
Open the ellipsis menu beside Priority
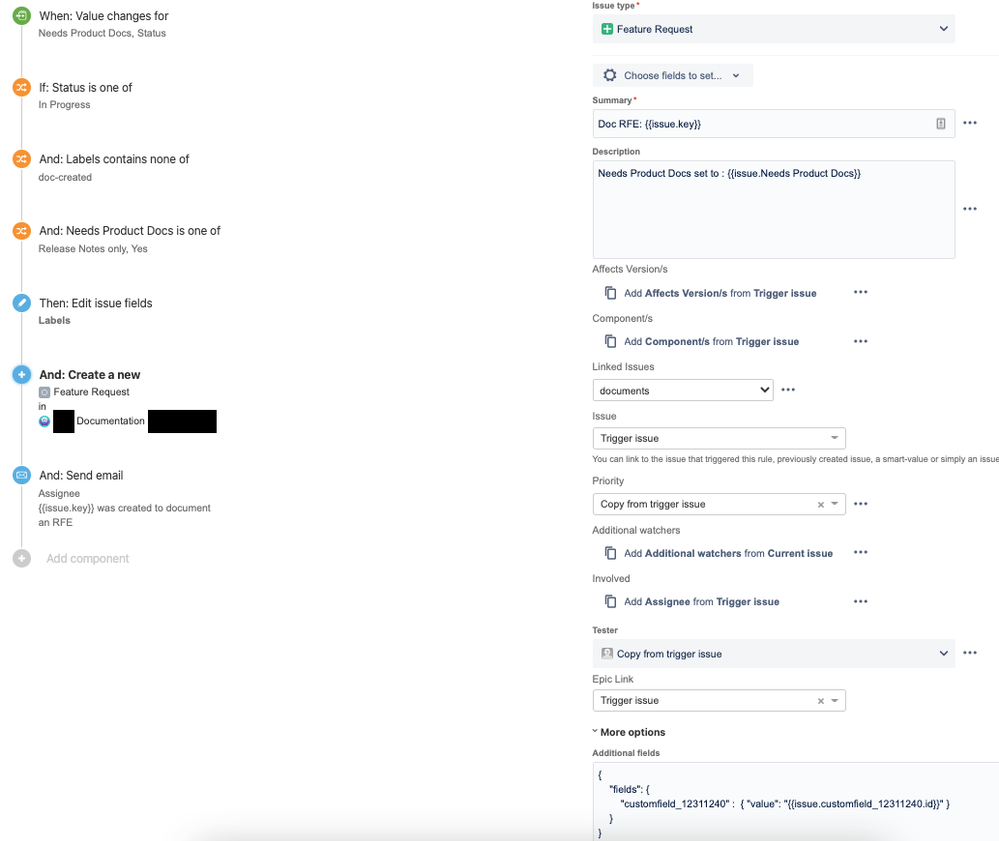859,503
